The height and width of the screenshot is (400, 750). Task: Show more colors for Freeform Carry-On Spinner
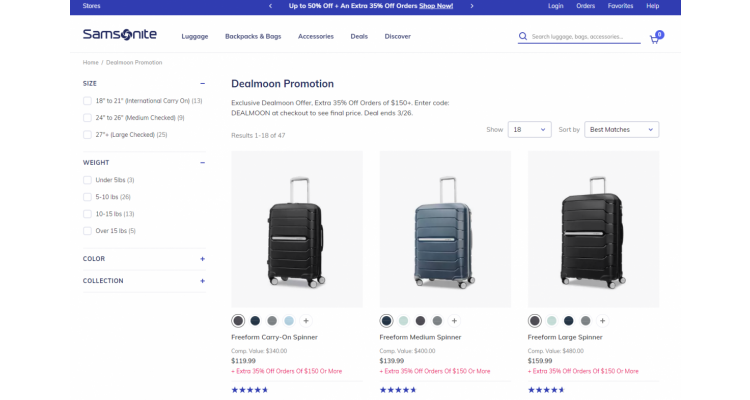click(x=306, y=321)
